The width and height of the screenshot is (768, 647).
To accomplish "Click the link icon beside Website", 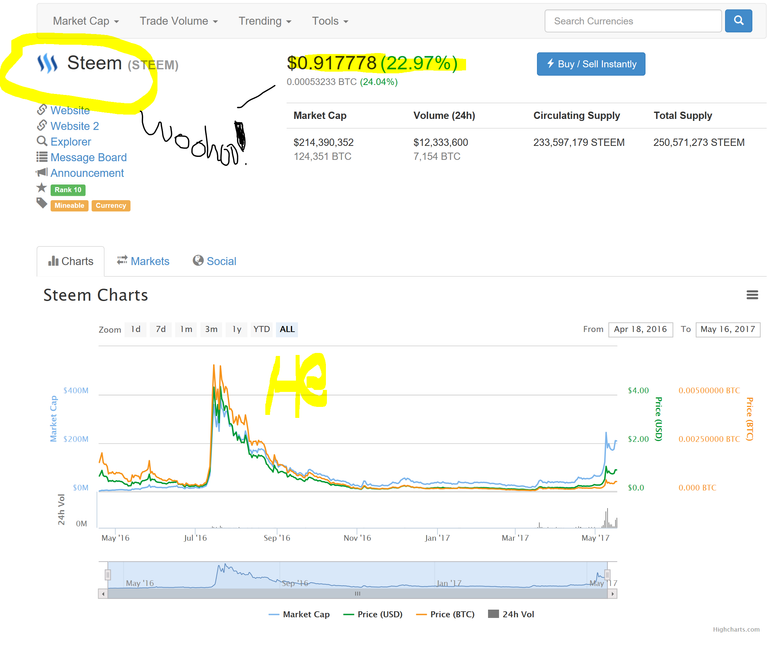I will tap(42, 110).
